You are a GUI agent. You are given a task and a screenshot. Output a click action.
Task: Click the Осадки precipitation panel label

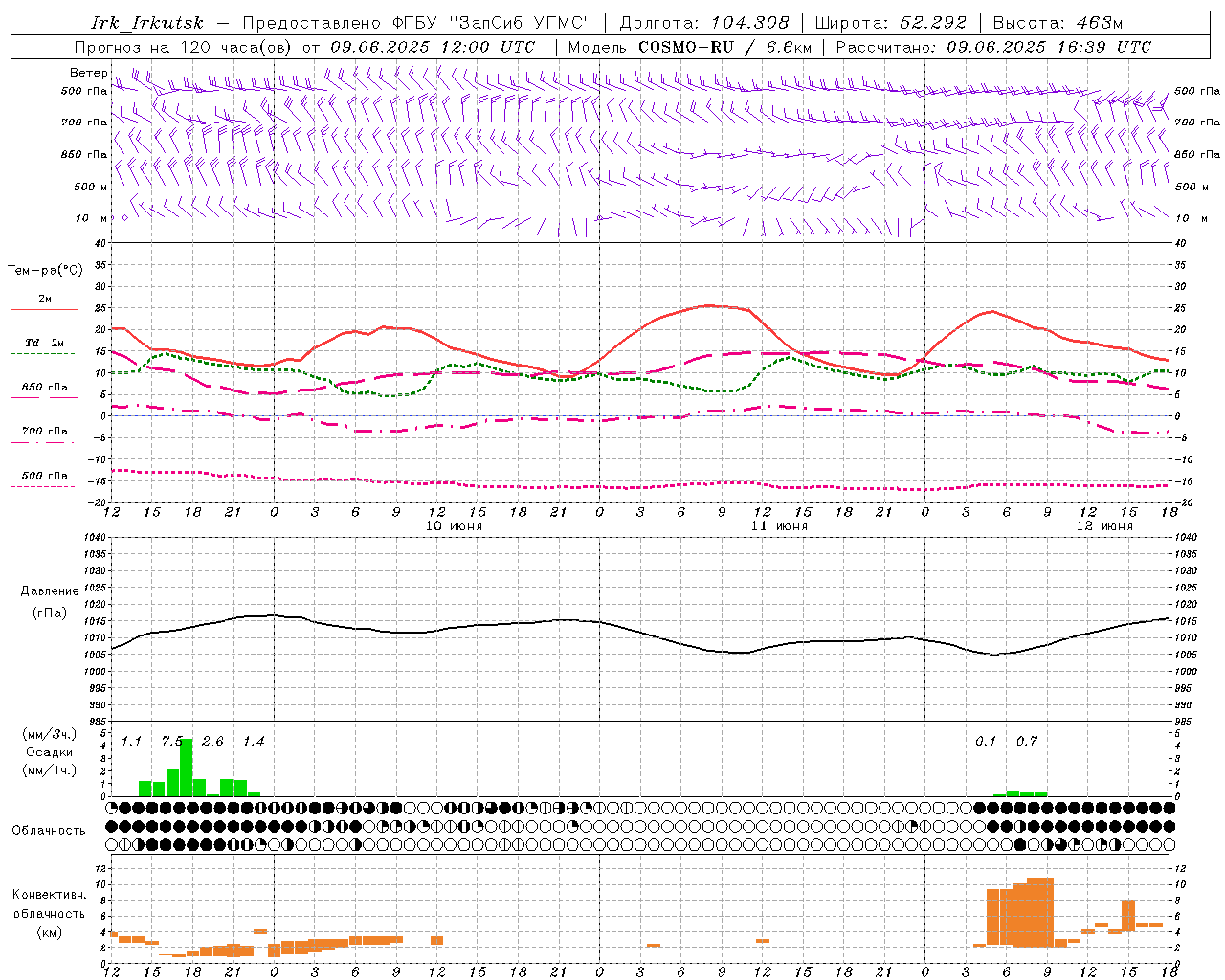click(50, 752)
